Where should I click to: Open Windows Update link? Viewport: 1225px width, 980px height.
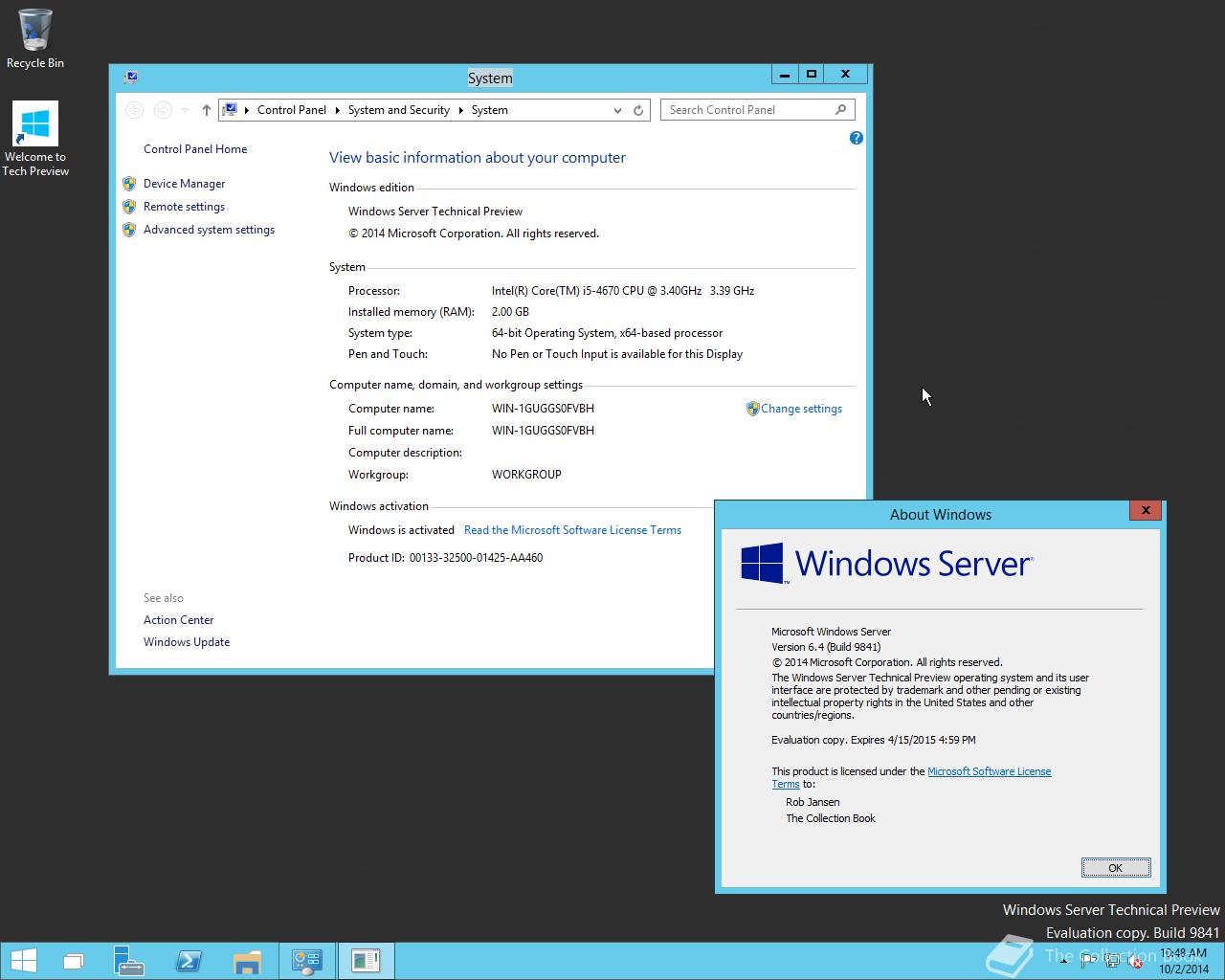(x=187, y=642)
